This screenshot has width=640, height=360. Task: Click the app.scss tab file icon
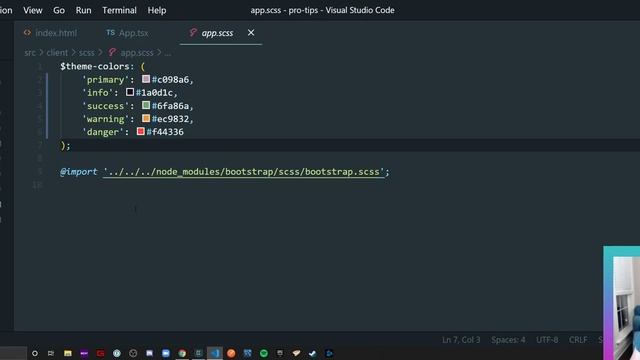tap(193, 33)
